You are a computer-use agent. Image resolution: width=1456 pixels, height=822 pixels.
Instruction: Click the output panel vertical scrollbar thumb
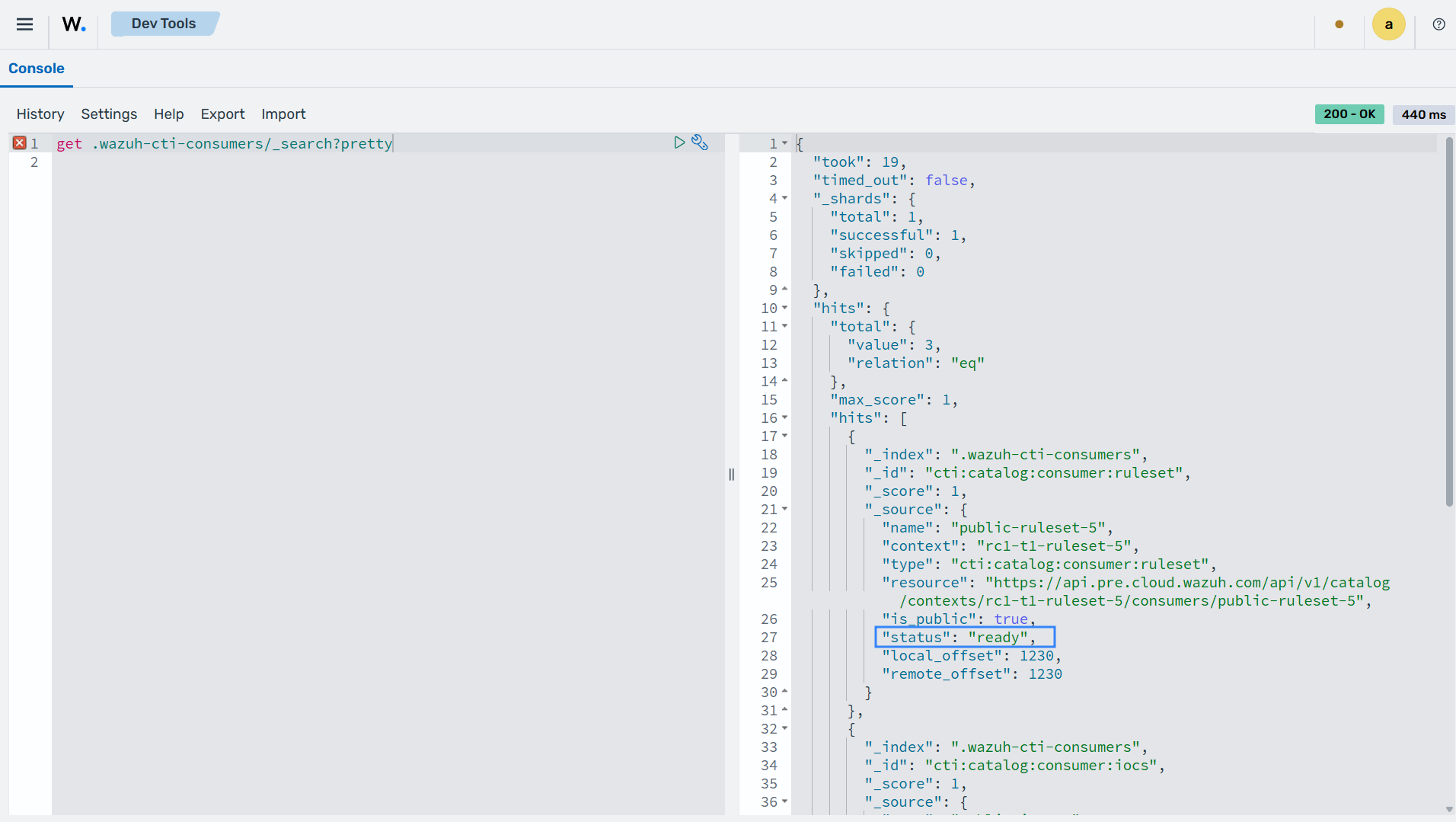tap(1449, 321)
